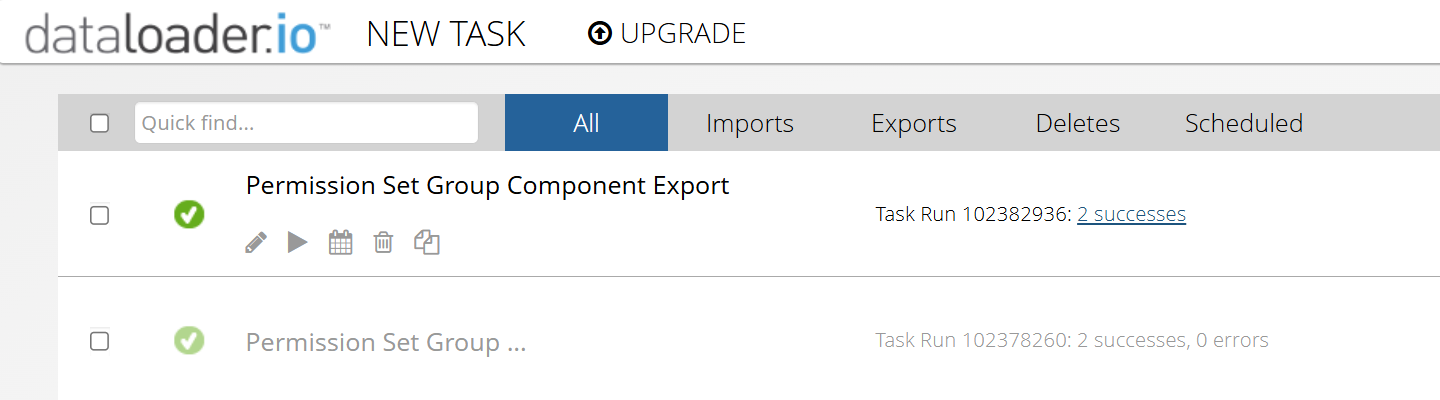
Task: Check the box for the second task row
Action: [99, 341]
